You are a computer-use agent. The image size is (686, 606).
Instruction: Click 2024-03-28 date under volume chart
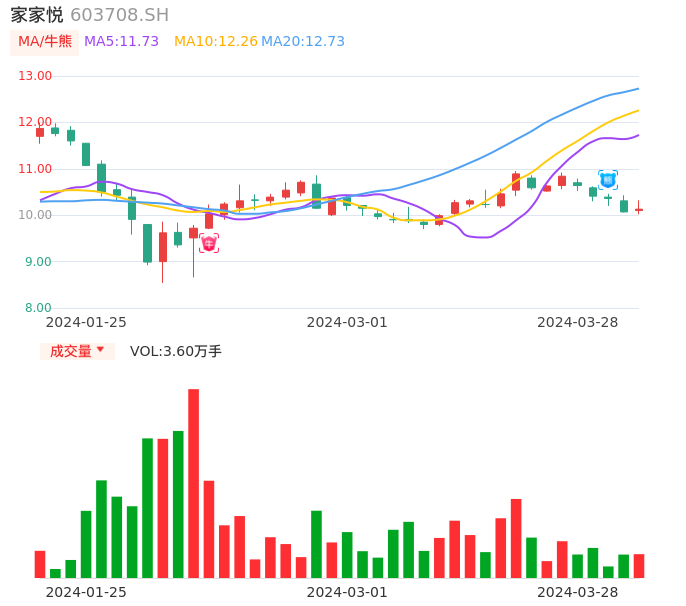click(x=577, y=592)
